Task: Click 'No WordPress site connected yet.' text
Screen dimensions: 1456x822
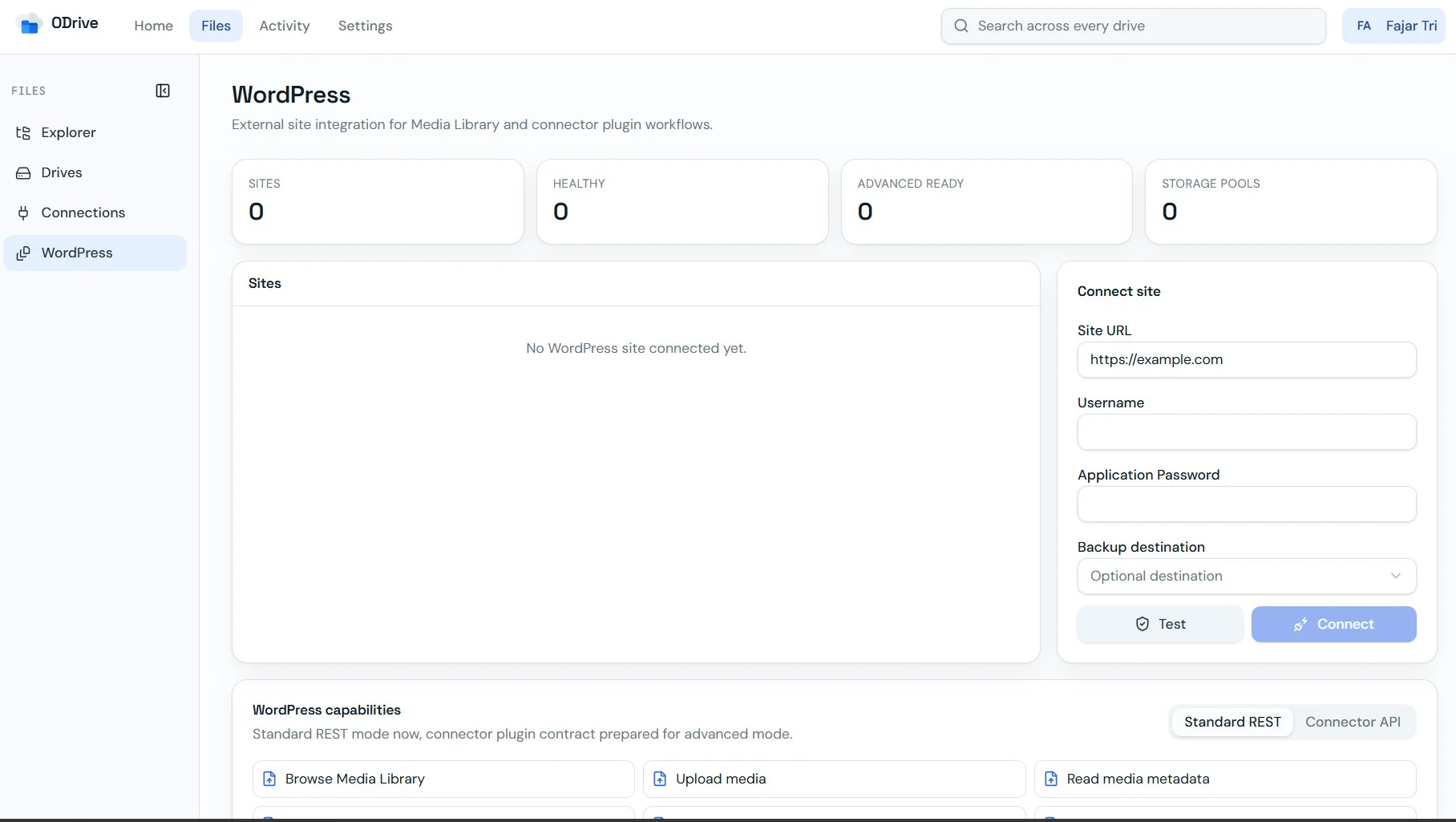Action: [x=636, y=348]
